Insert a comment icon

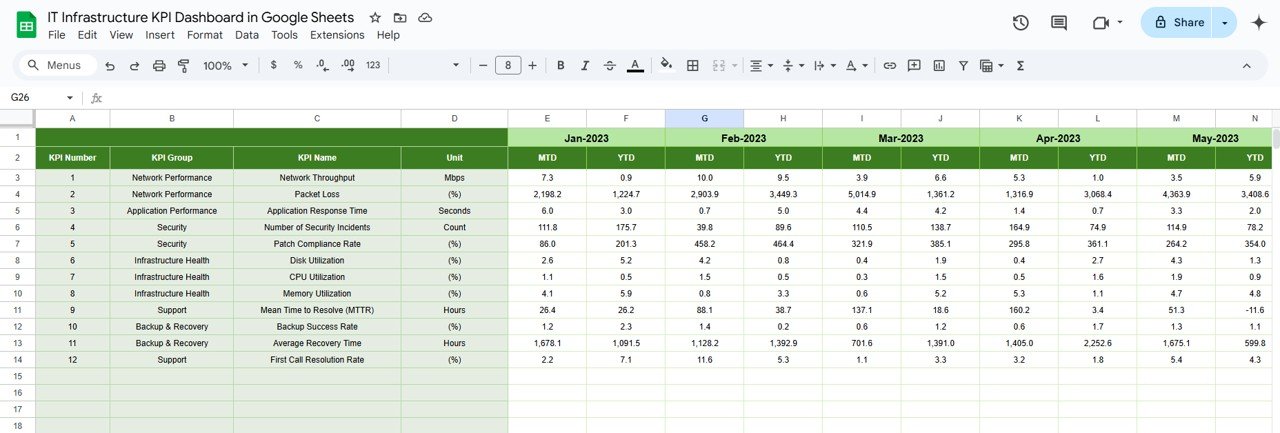(x=914, y=65)
